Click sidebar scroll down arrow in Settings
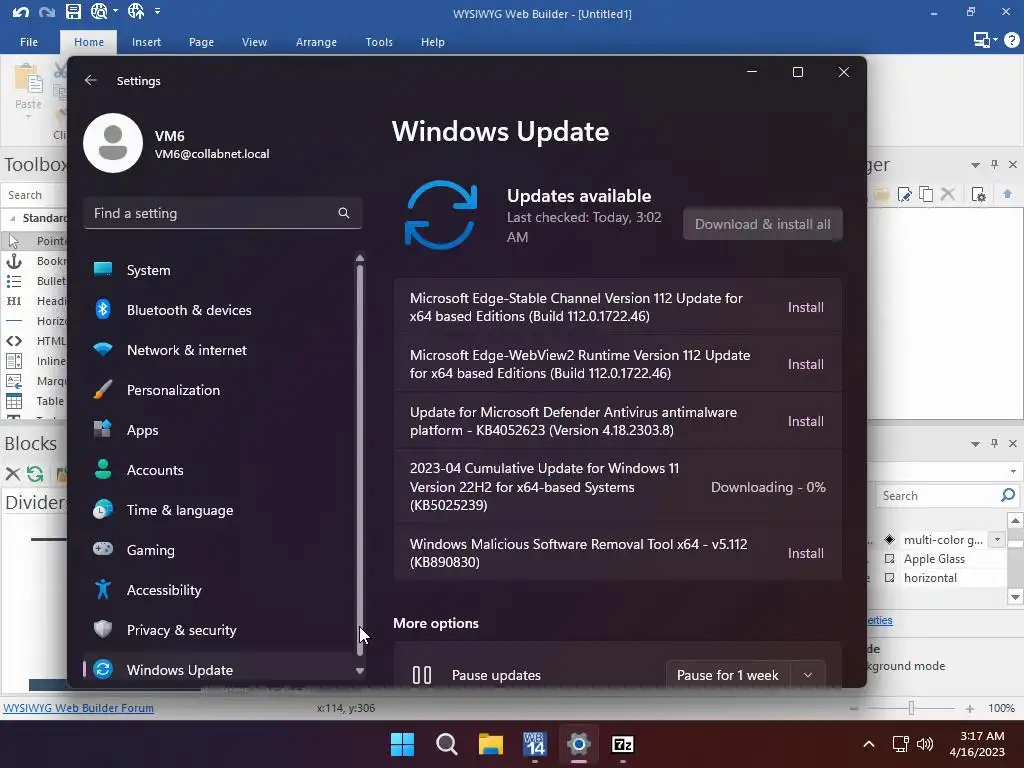Viewport: 1024px width, 768px height. pos(359,671)
